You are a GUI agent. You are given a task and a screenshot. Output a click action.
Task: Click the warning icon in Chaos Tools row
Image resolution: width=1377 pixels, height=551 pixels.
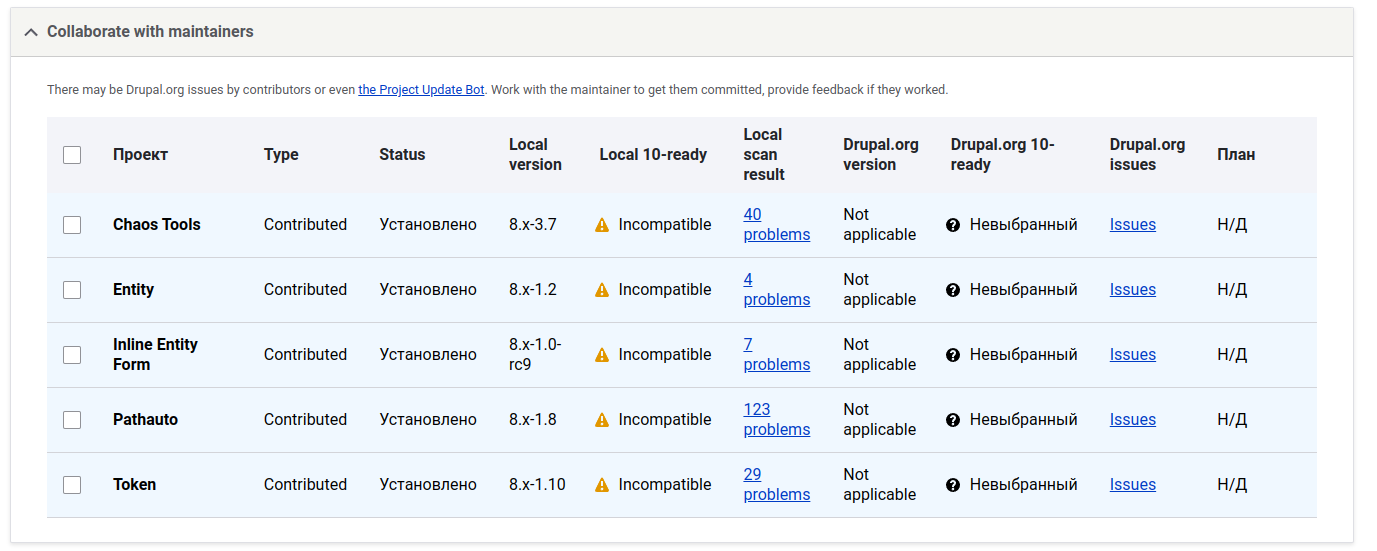click(602, 225)
